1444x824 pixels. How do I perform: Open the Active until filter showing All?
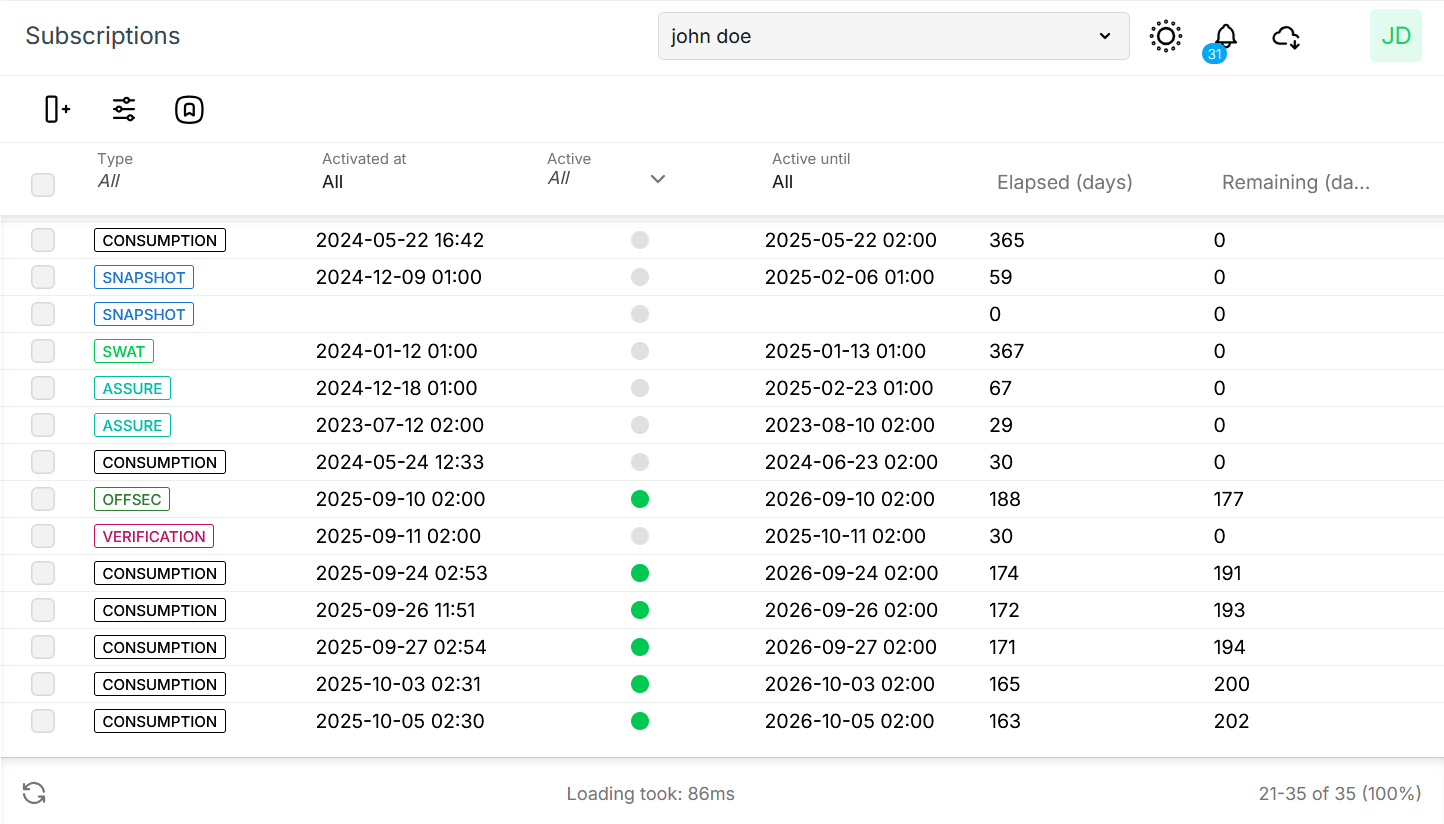click(x=782, y=181)
